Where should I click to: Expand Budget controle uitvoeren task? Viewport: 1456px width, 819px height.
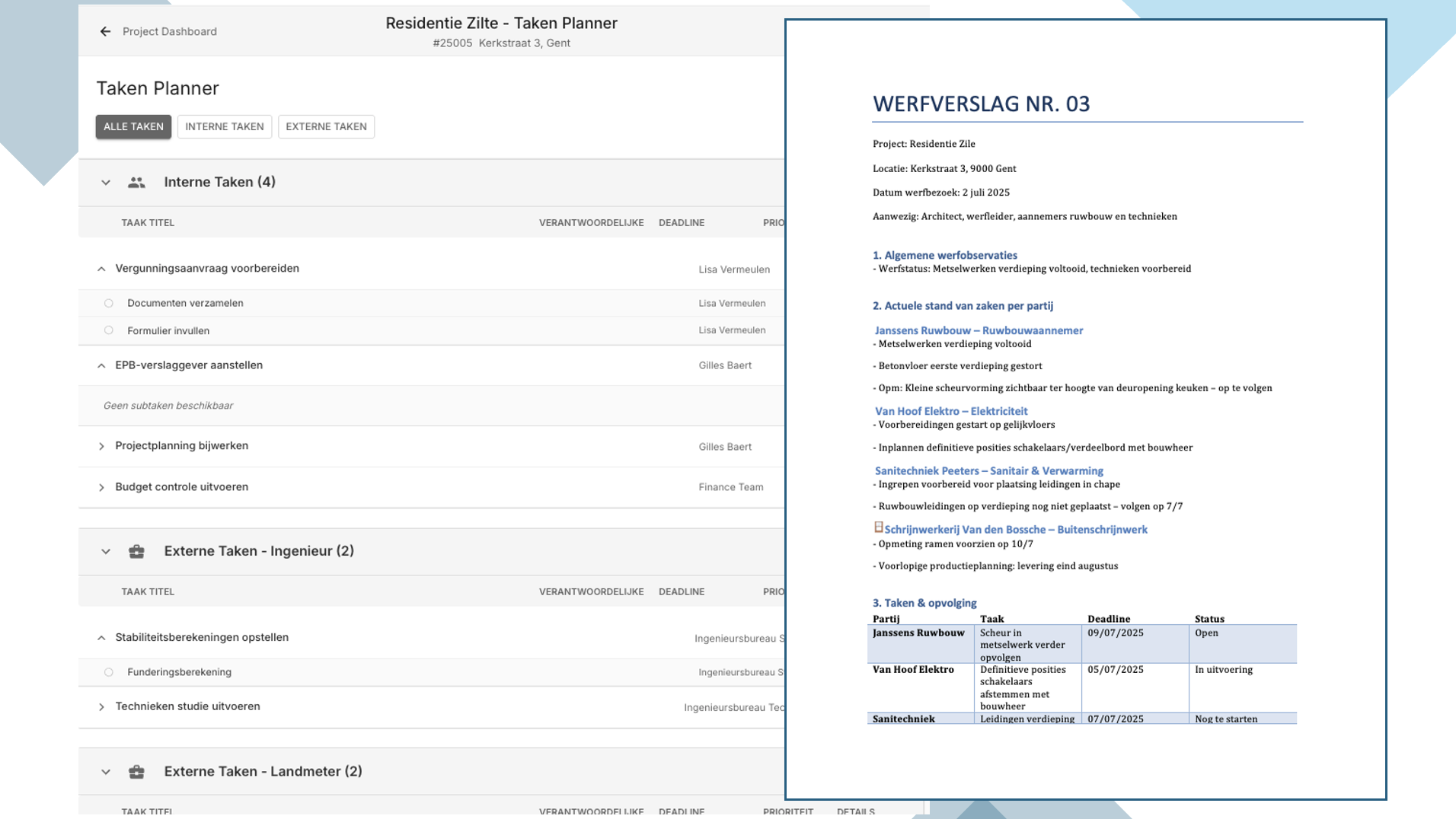pyautogui.click(x=101, y=487)
